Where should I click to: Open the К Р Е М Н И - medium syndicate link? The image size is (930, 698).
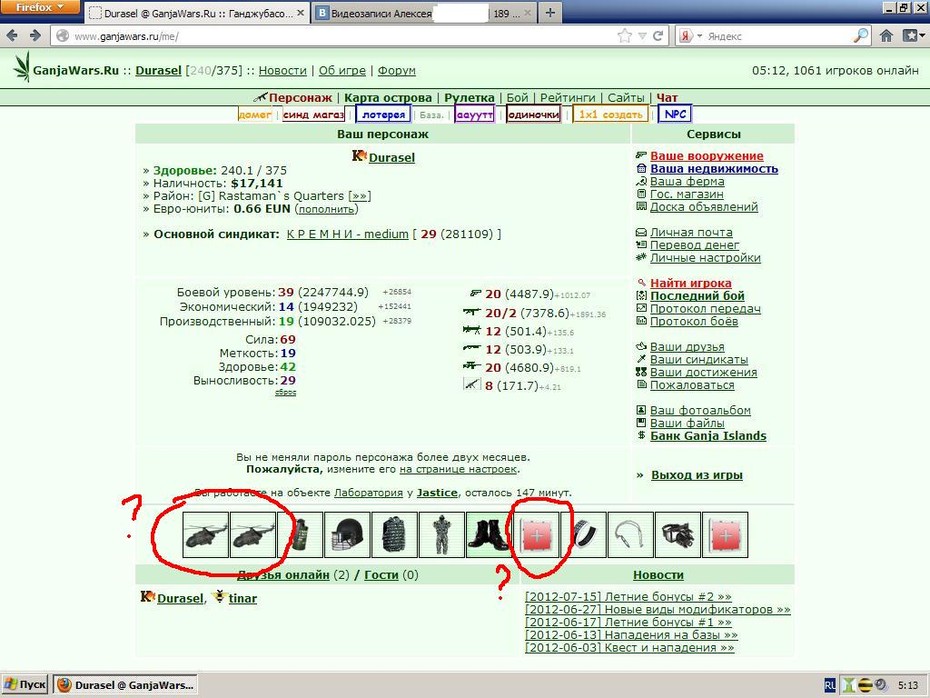click(348, 234)
